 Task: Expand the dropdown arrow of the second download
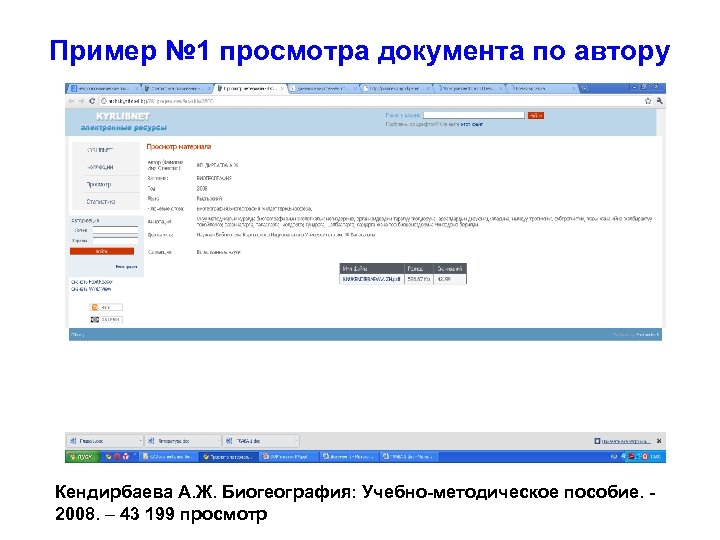pyautogui.click(x=219, y=441)
